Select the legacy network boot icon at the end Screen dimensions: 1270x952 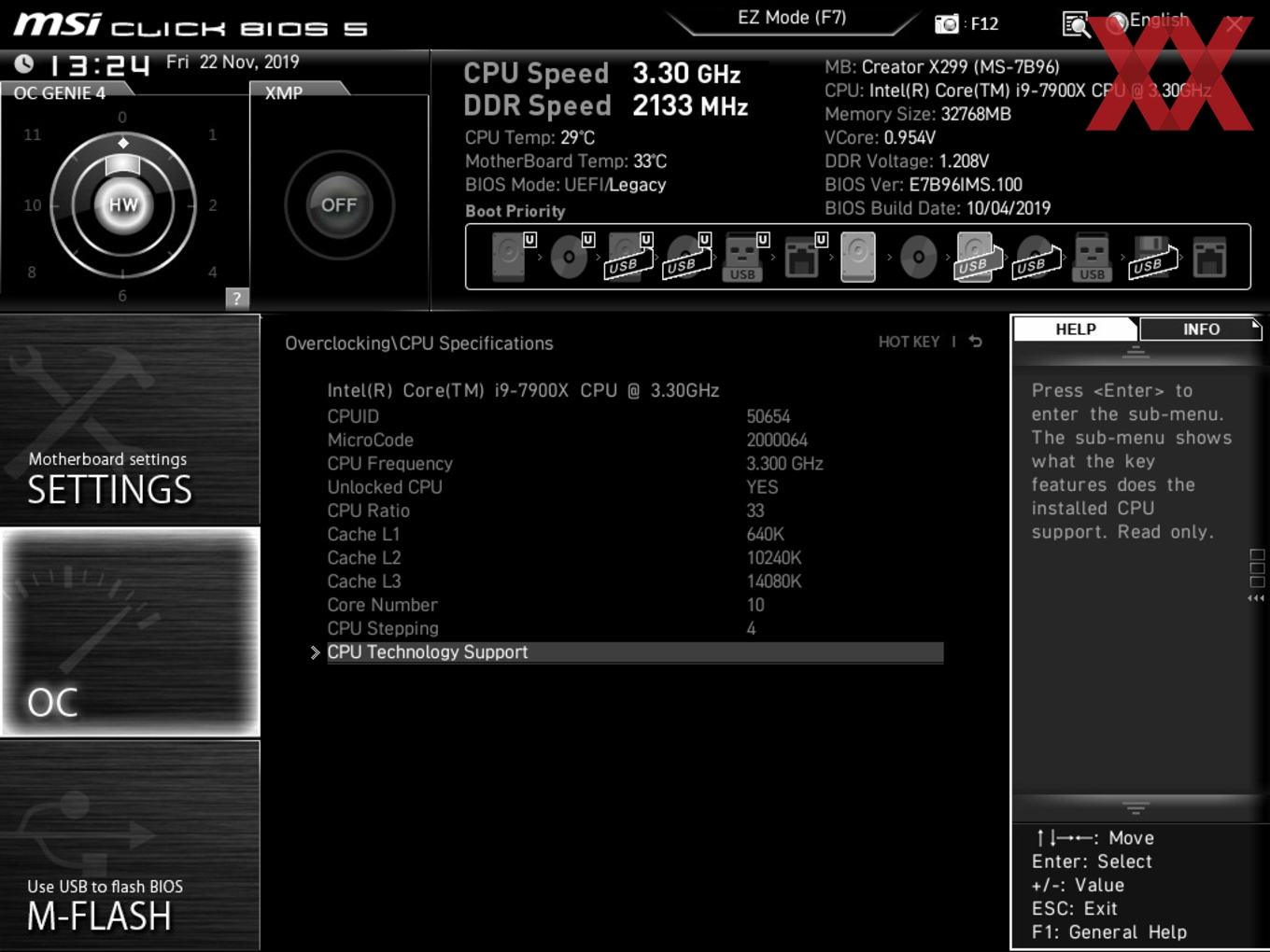tap(1209, 257)
